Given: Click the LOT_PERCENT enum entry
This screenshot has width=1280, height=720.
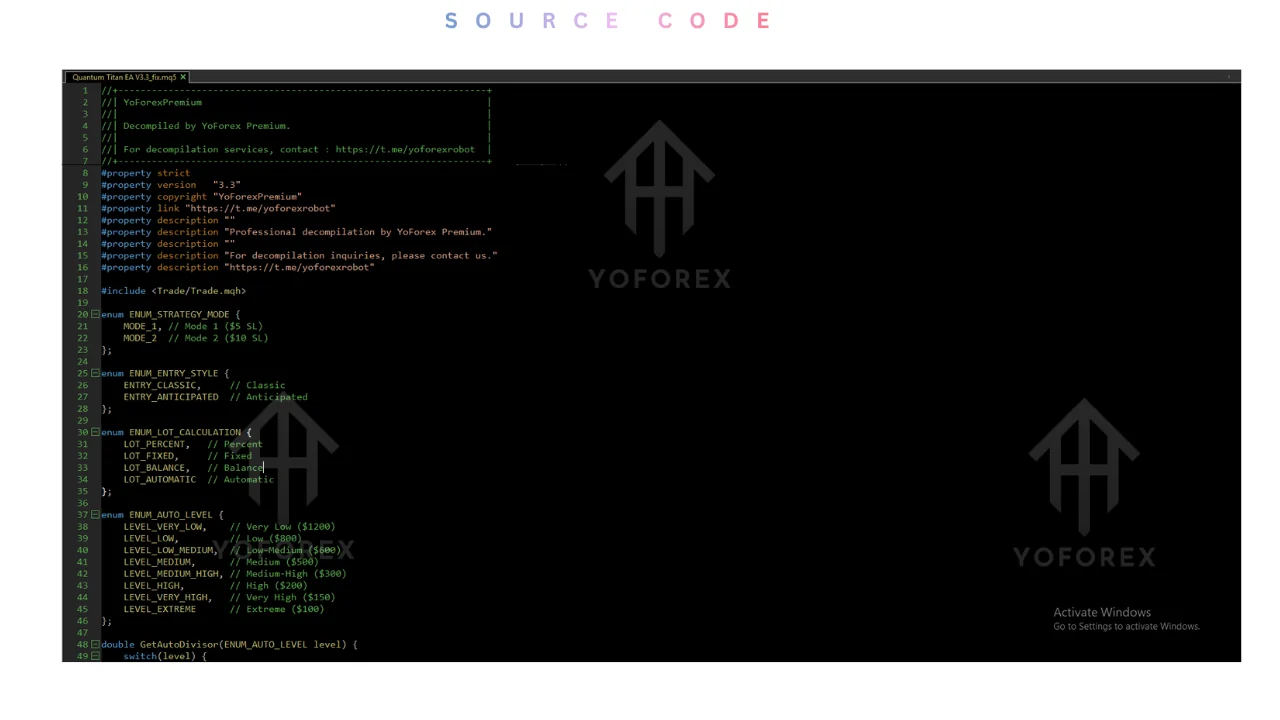Looking at the screenshot, I should tap(154, 444).
